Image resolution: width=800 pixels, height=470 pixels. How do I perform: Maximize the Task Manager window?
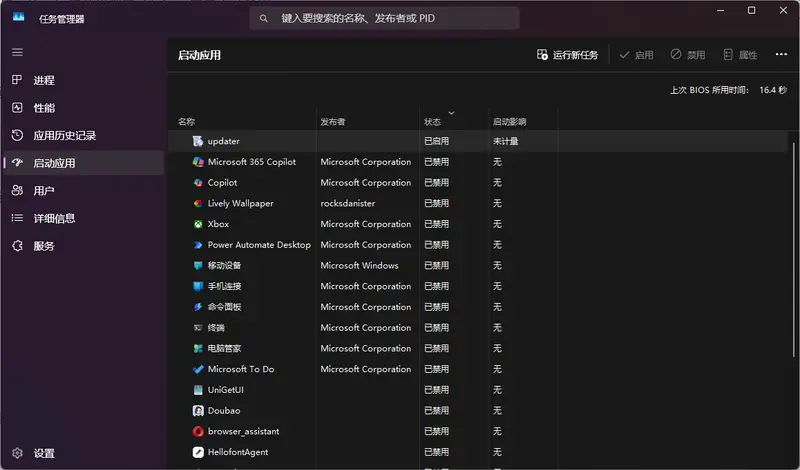point(752,10)
